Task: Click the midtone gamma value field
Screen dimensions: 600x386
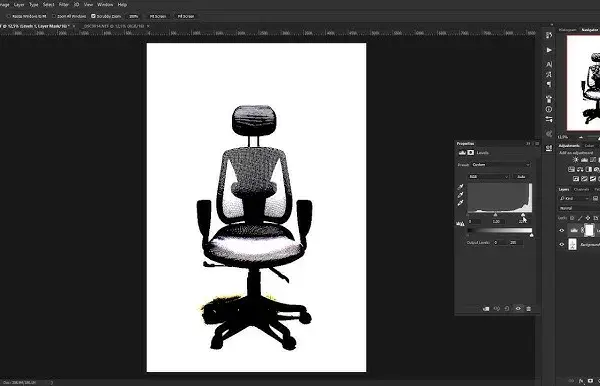Action: [x=498, y=222]
